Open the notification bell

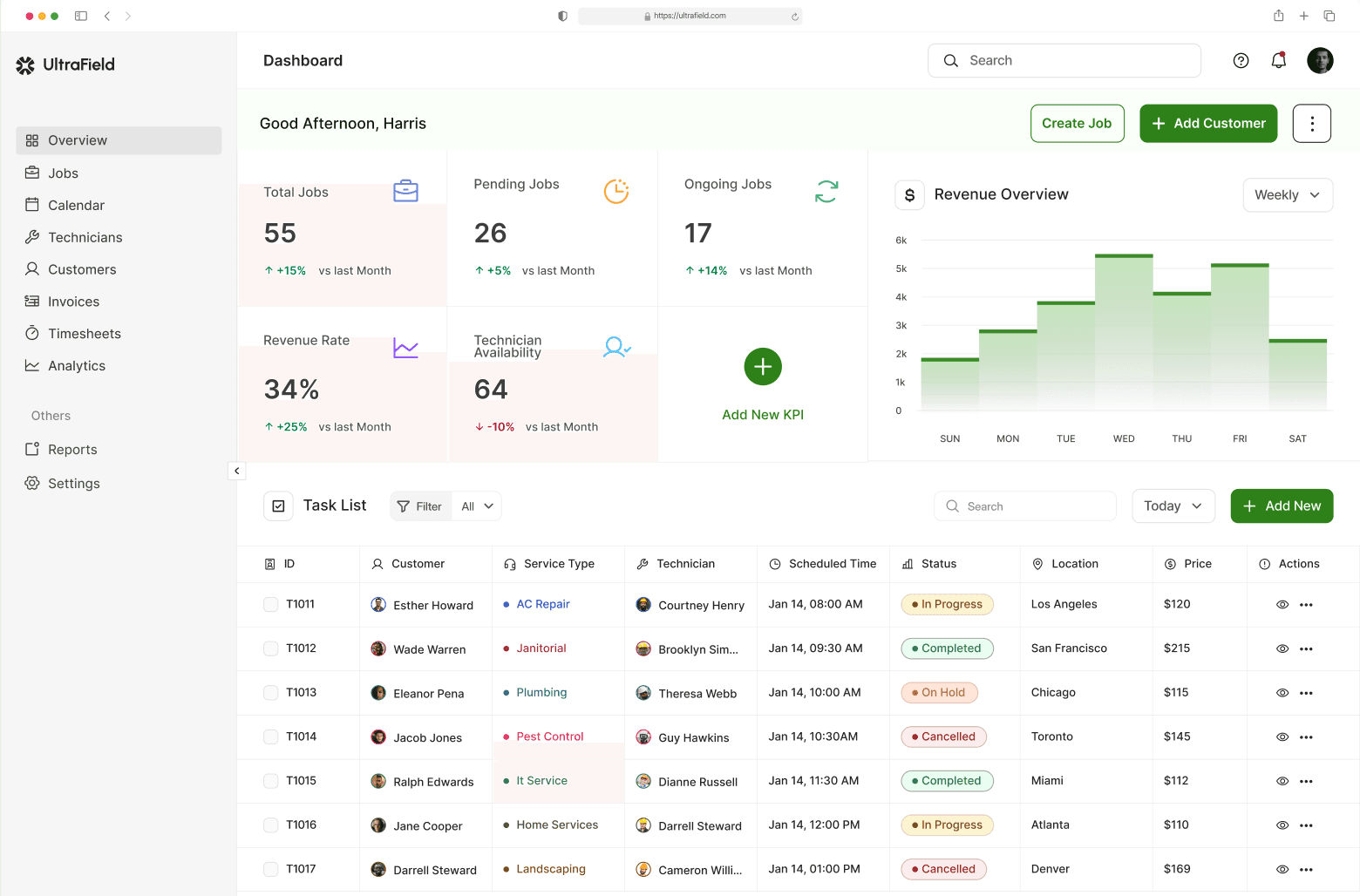1278,60
